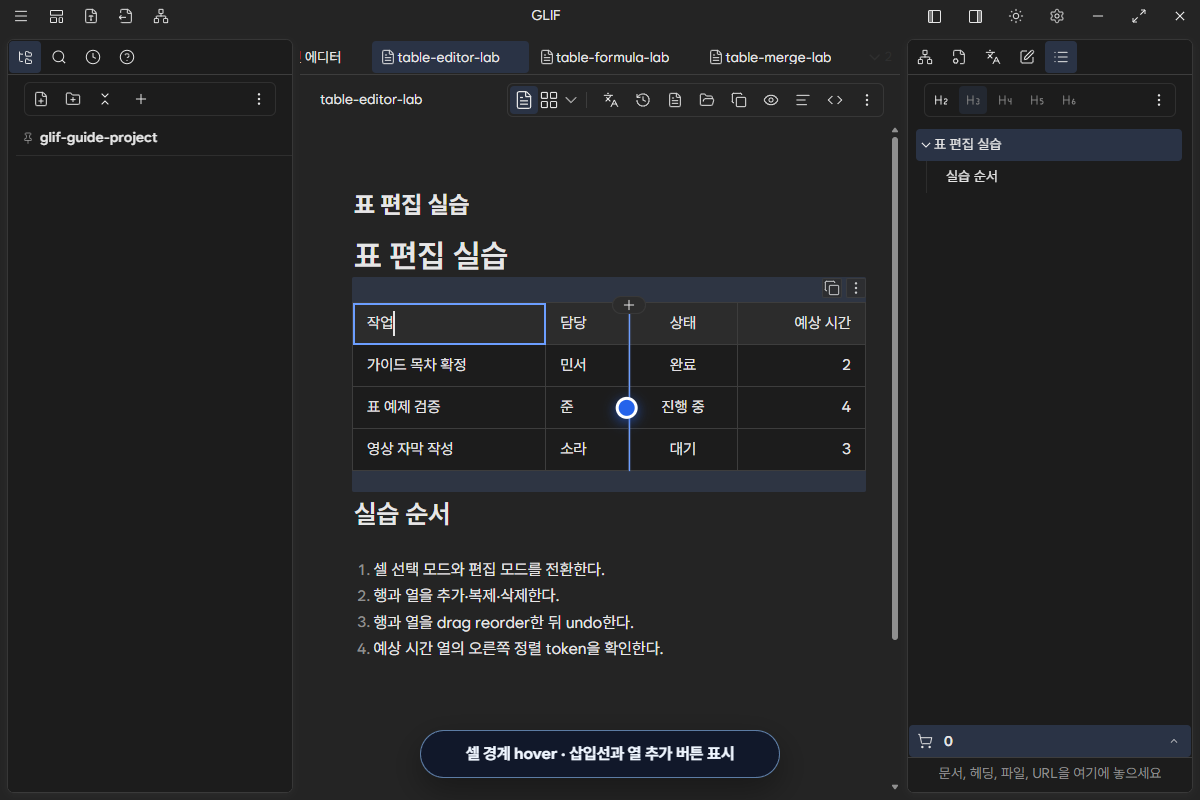
Task: Click the editor vertical scrollbar
Action: [893, 388]
